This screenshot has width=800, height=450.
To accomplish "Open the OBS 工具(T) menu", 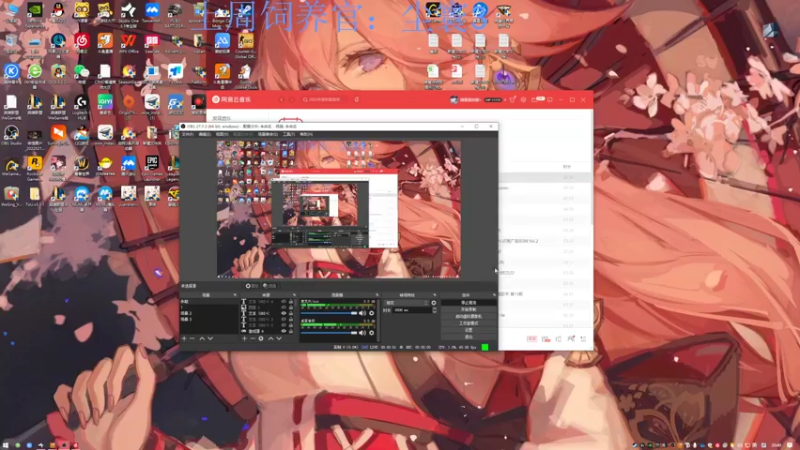I will [288, 134].
